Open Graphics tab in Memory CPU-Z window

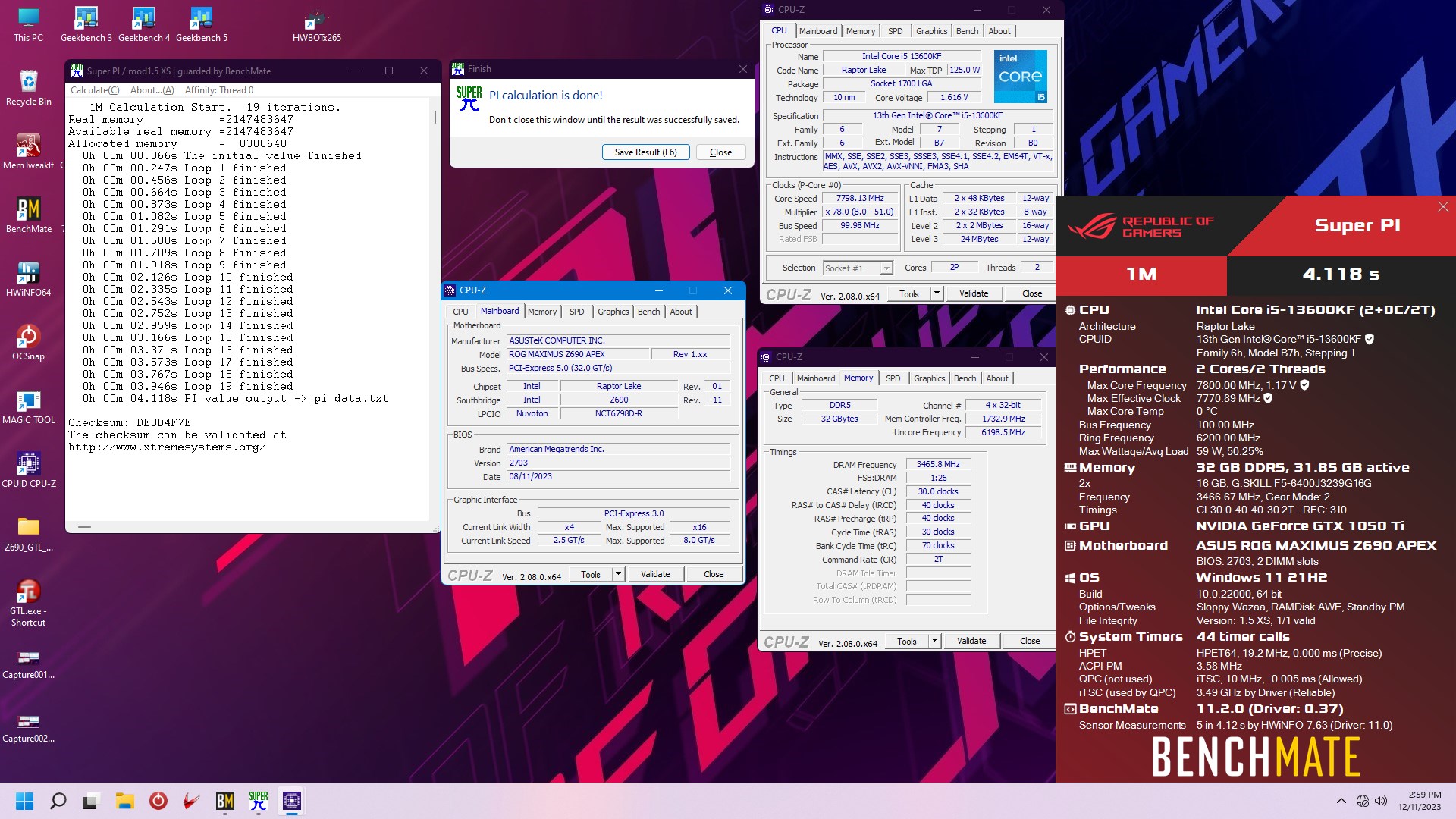pyautogui.click(x=929, y=378)
